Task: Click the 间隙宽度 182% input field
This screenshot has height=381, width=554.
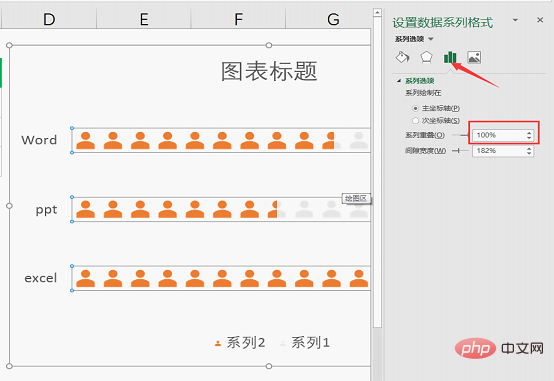Action: click(x=499, y=151)
